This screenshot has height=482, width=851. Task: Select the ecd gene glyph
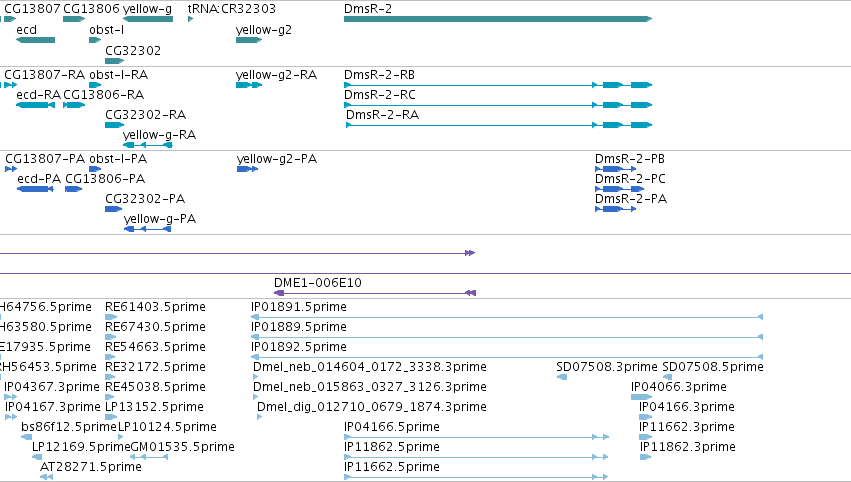(36, 40)
